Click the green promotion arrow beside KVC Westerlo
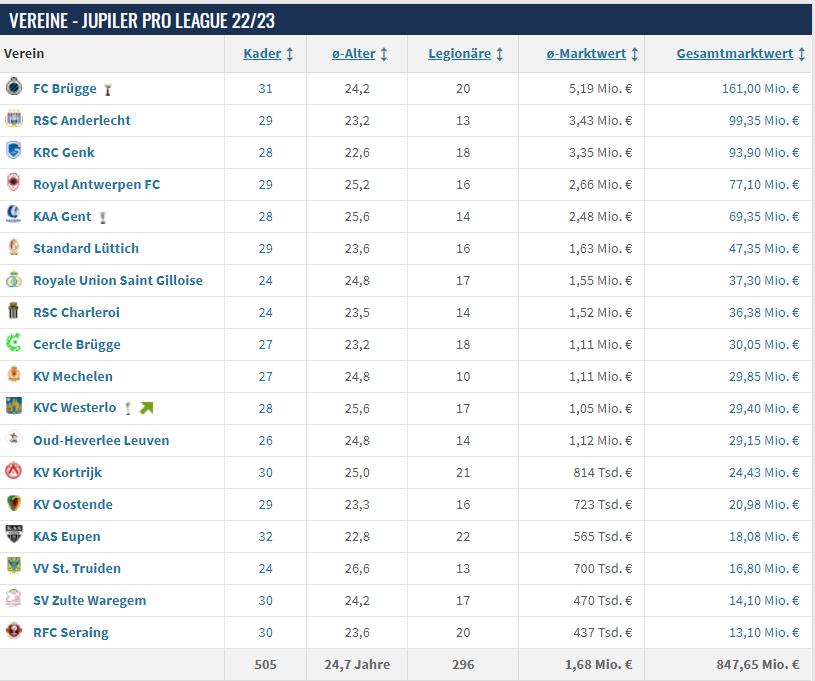Viewport: 815px width, 681px height. pos(146,408)
